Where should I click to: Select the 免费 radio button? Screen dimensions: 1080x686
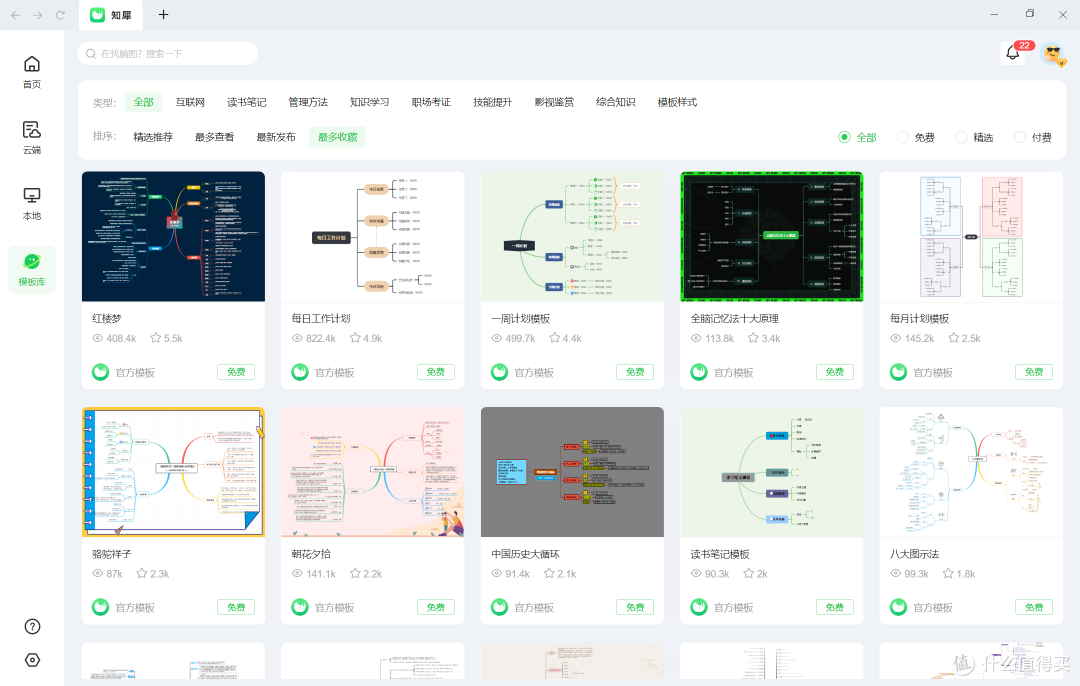click(x=903, y=137)
